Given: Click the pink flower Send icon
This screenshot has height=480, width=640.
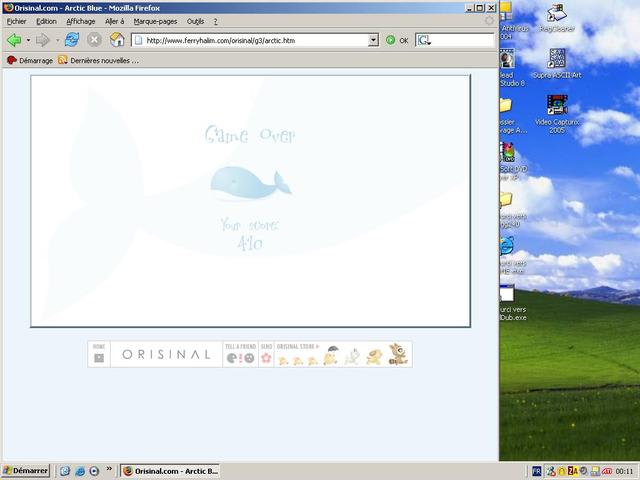Looking at the screenshot, I should (x=266, y=358).
